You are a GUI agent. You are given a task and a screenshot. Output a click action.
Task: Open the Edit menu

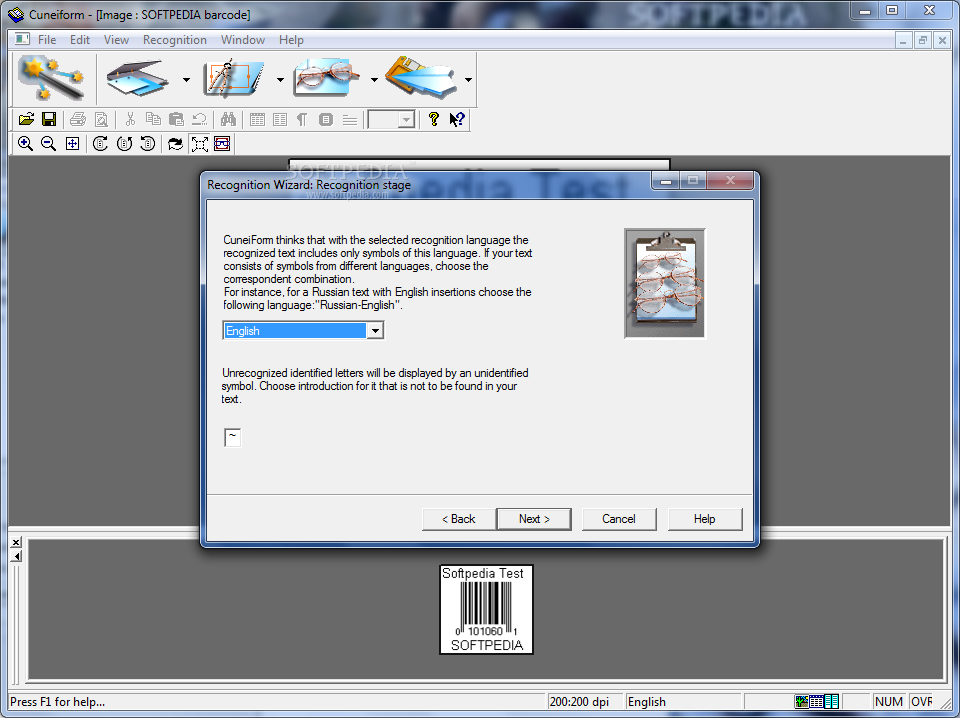coord(80,40)
